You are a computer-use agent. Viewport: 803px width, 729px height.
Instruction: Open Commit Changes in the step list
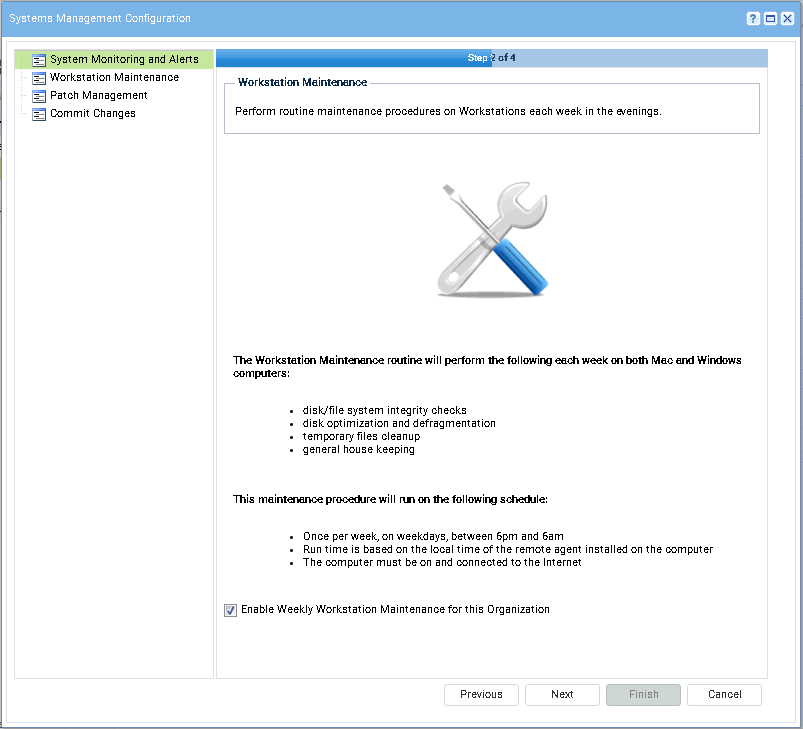click(x=93, y=113)
